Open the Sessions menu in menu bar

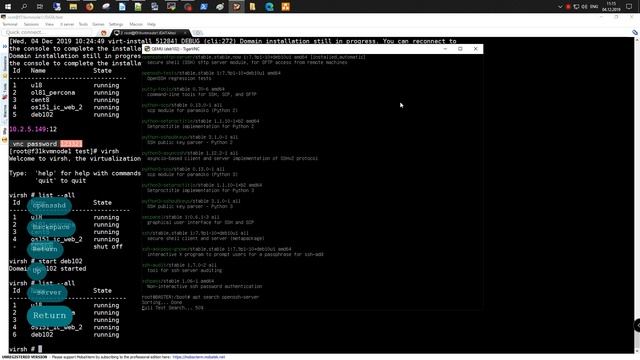(x=31, y=24)
